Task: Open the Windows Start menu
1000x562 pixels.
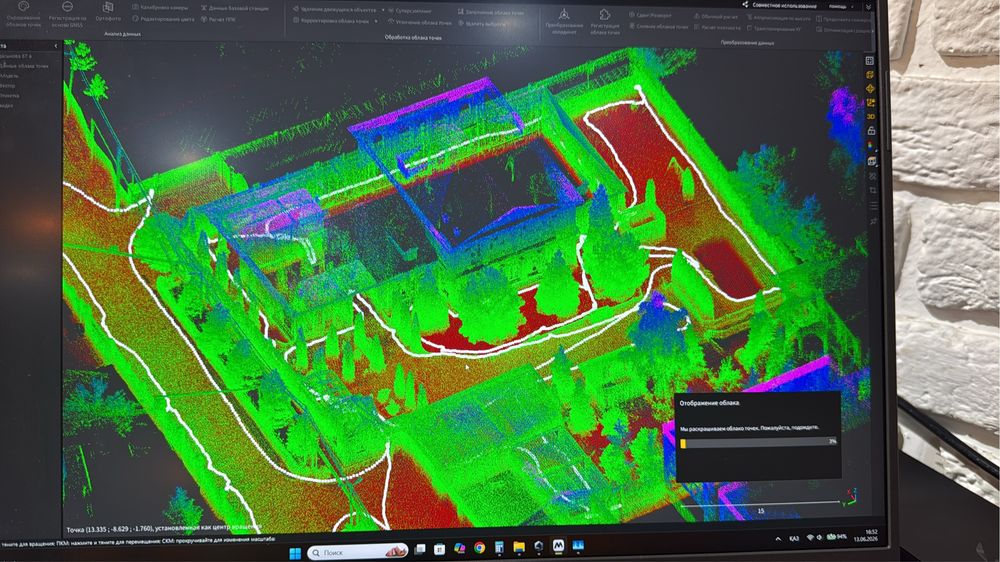Action: tap(295, 552)
